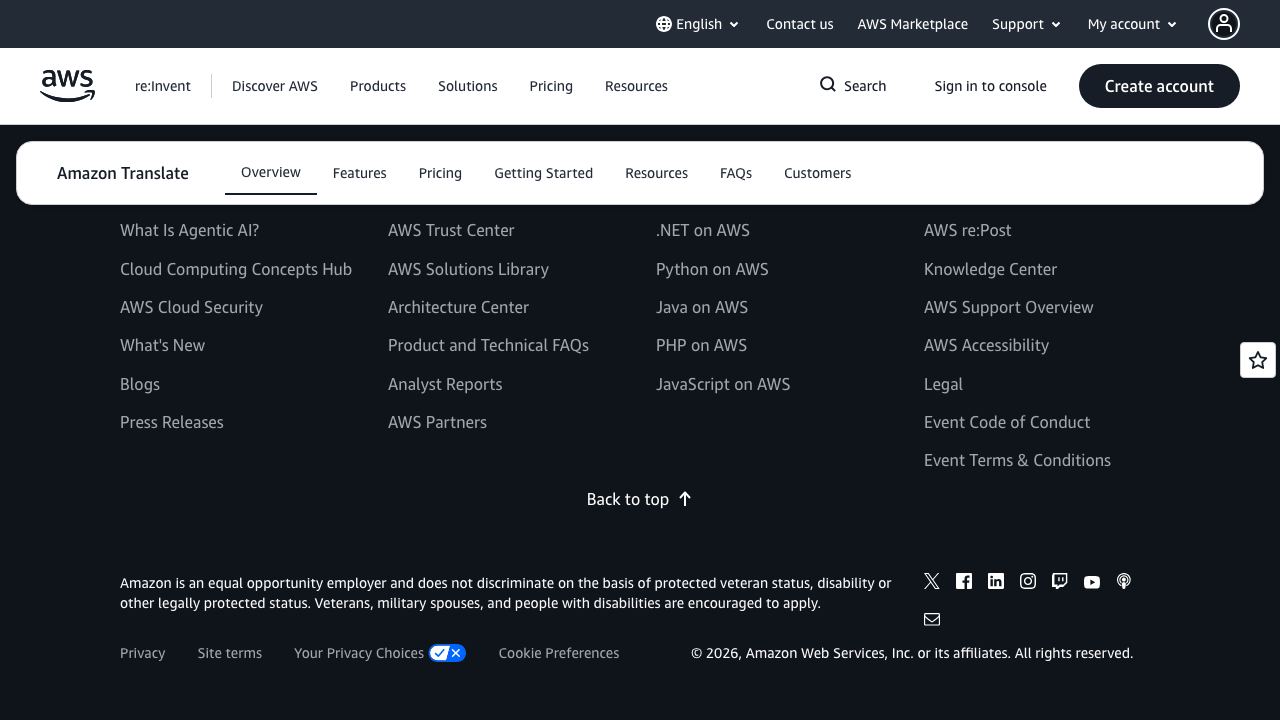Screen dimensions: 1280x720
Task: Switch to the Customers tab
Action: click(817, 173)
